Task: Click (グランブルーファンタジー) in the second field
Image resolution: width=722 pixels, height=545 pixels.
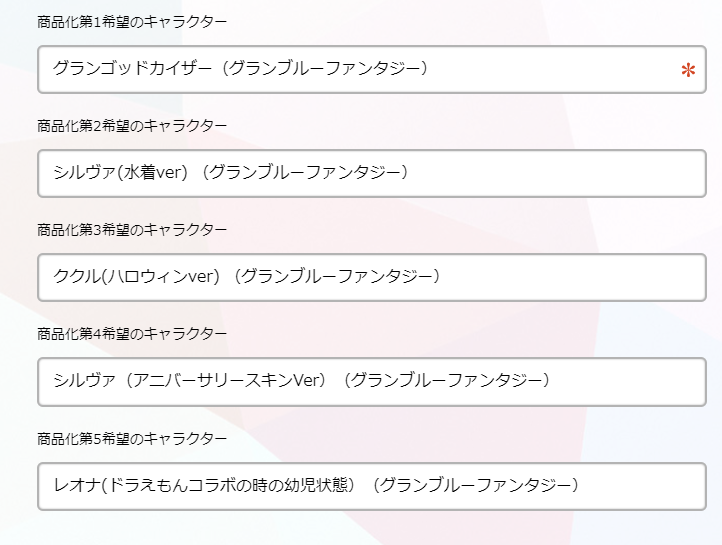Action: [x=304, y=173]
